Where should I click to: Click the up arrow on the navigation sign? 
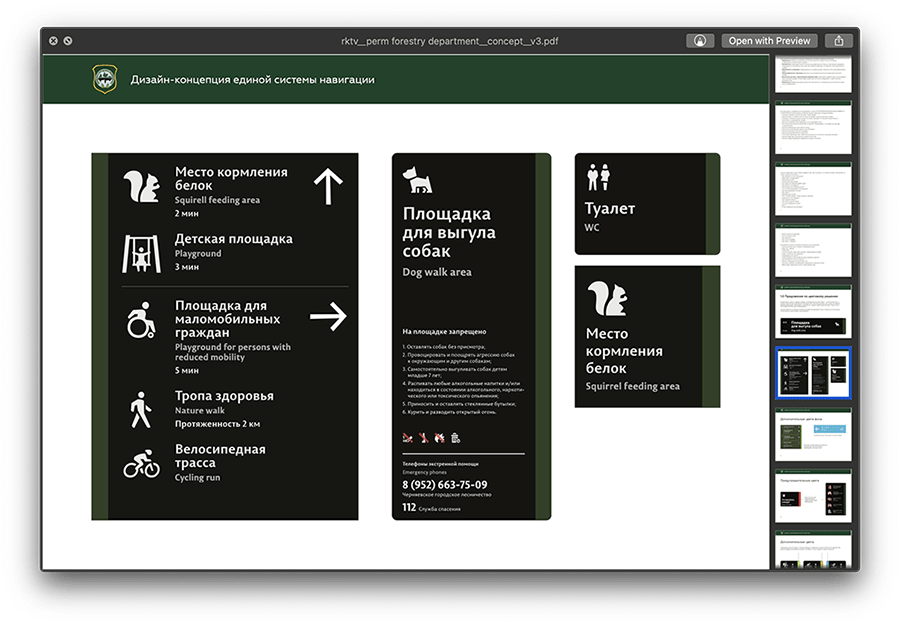pos(327,186)
